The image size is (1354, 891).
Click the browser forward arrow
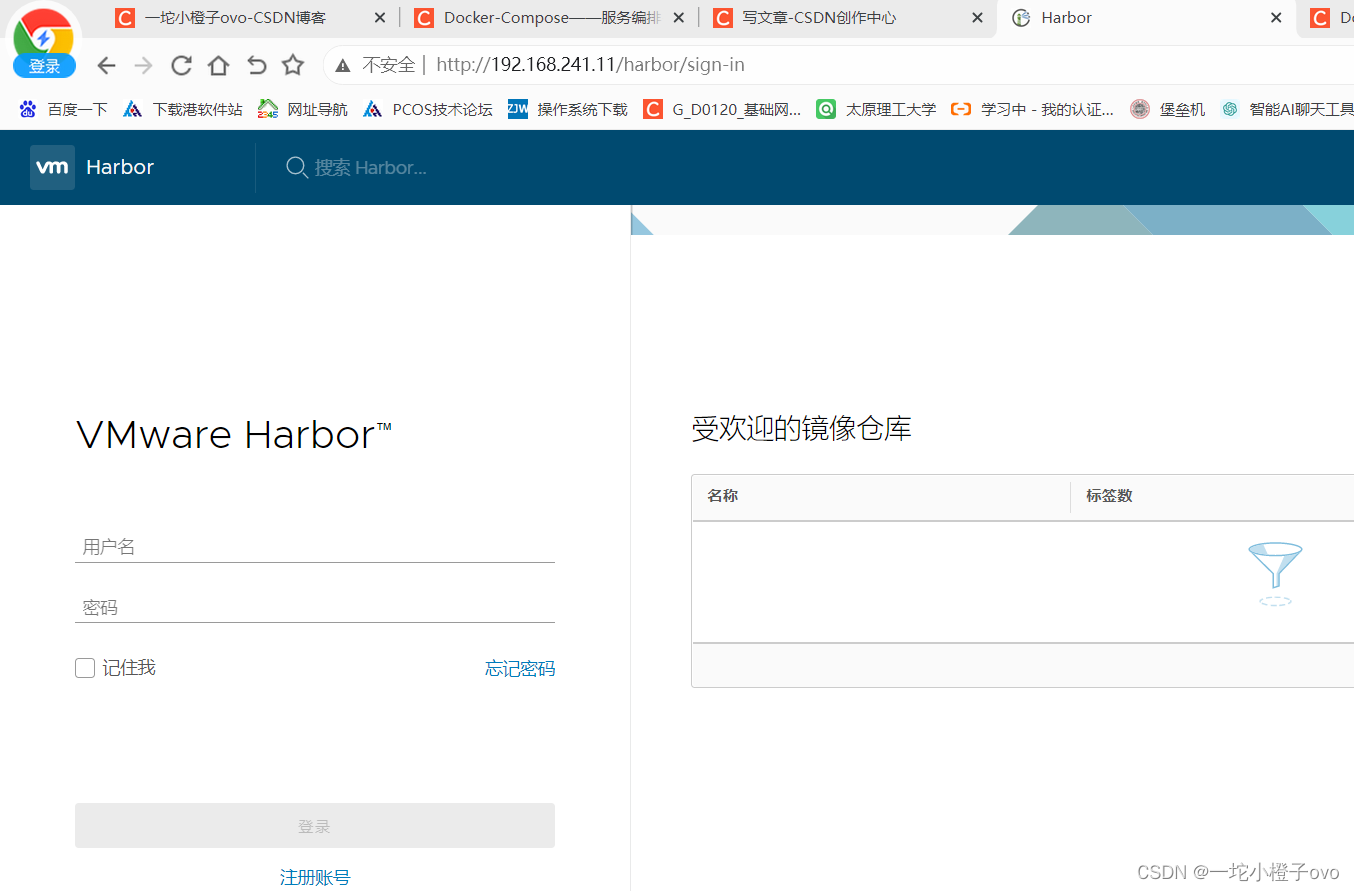tap(143, 66)
